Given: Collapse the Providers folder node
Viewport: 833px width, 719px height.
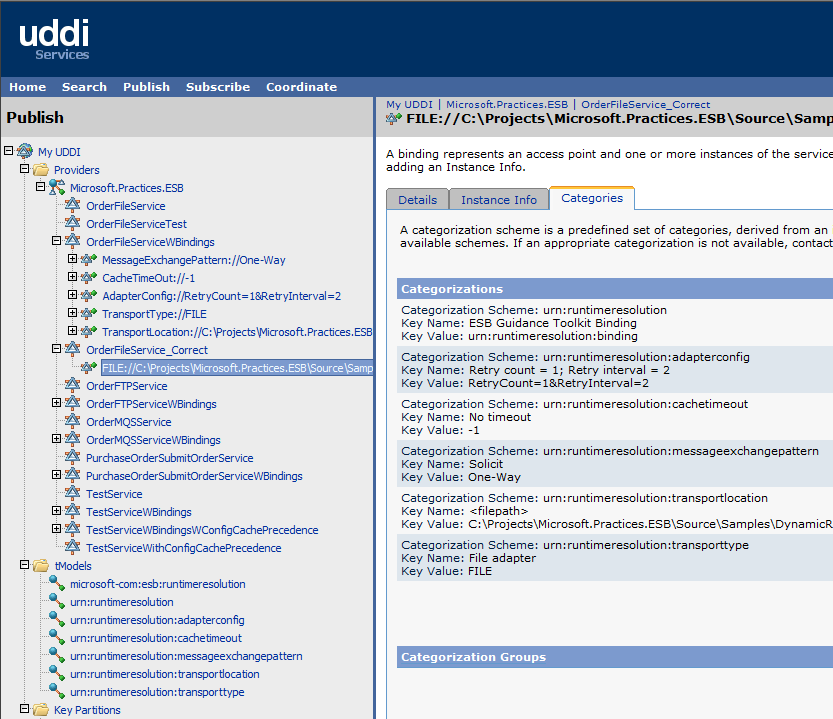Looking at the screenshot, I should click(24, 168).
